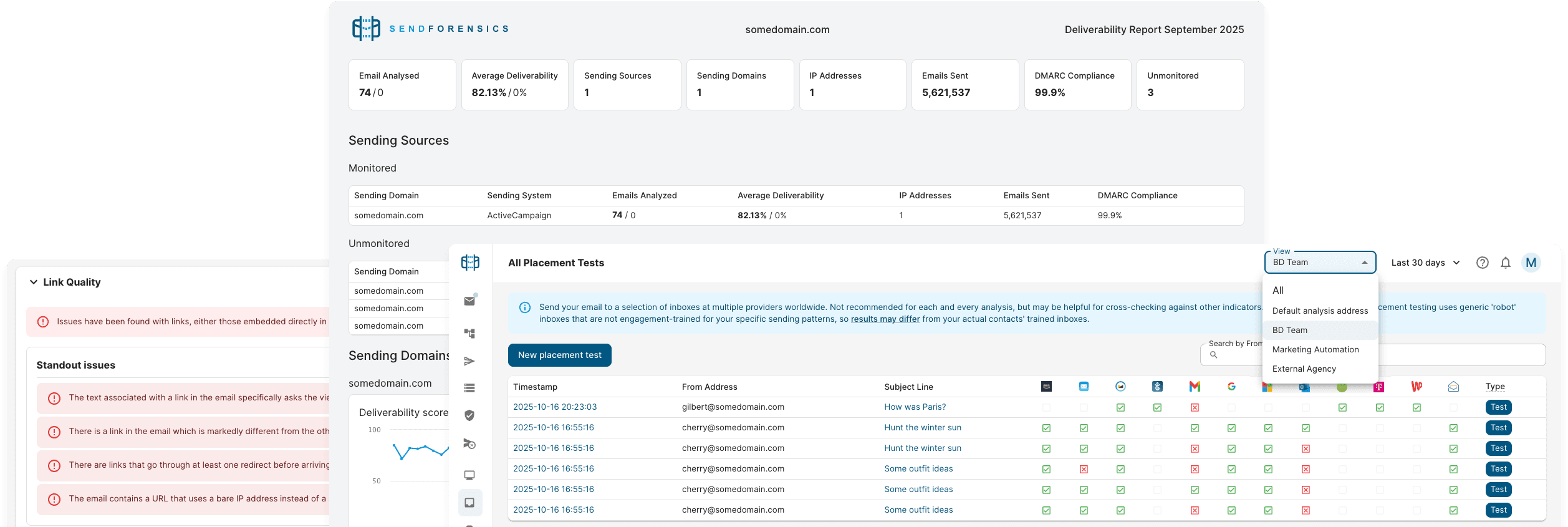Open the shield checkmark icon in sidebar
This screenshot has height=527, width=1568.
tap(469, 415)
